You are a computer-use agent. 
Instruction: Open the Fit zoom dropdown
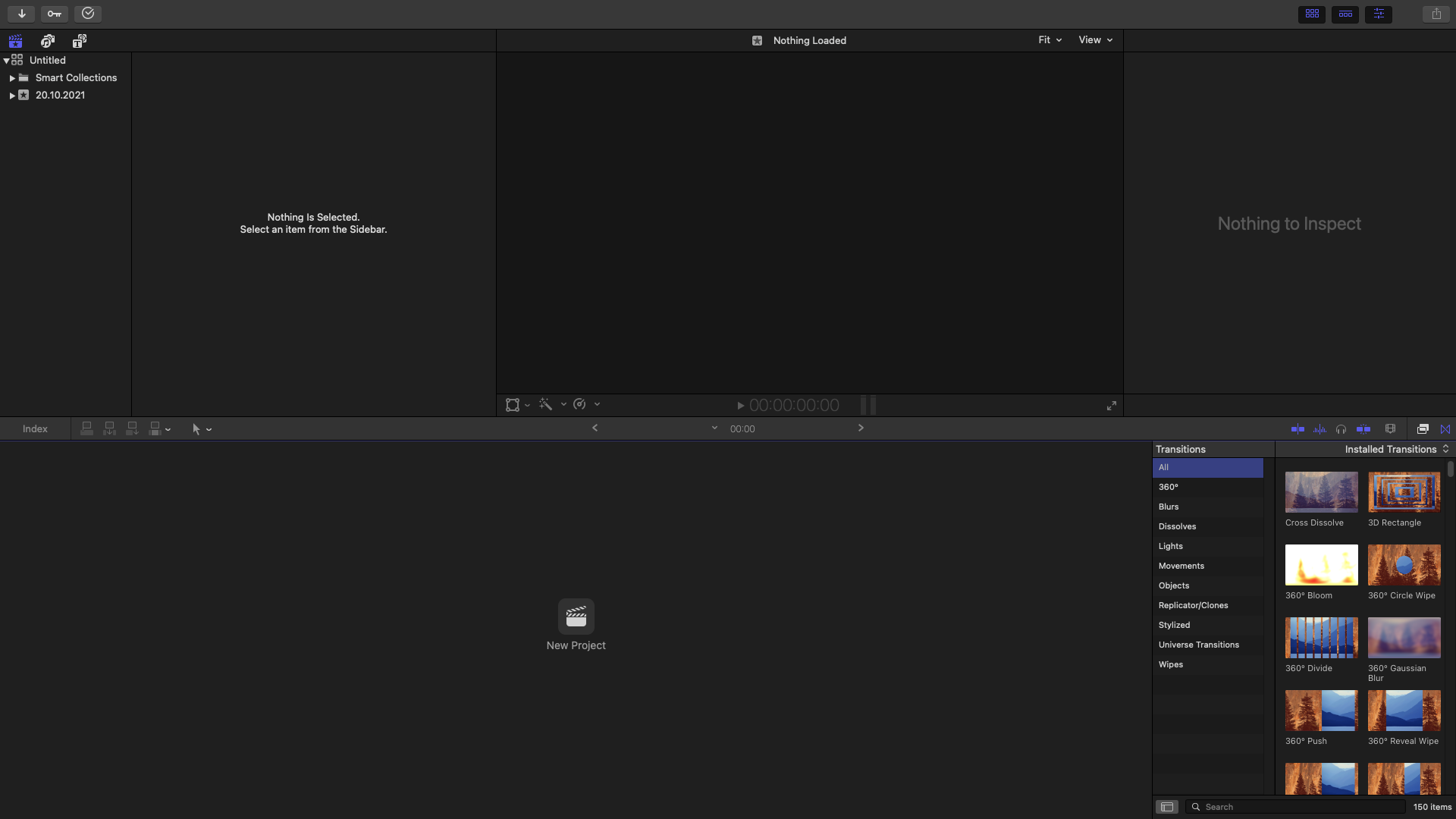click(x=1050, y=40)
